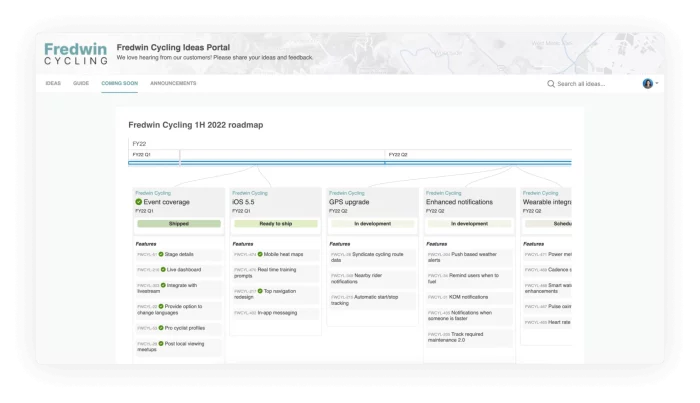Click Ready to ship status on iOS 5.5
This screenshot has width=700, height=403.
pyautogui.click(x=275, y=224)
